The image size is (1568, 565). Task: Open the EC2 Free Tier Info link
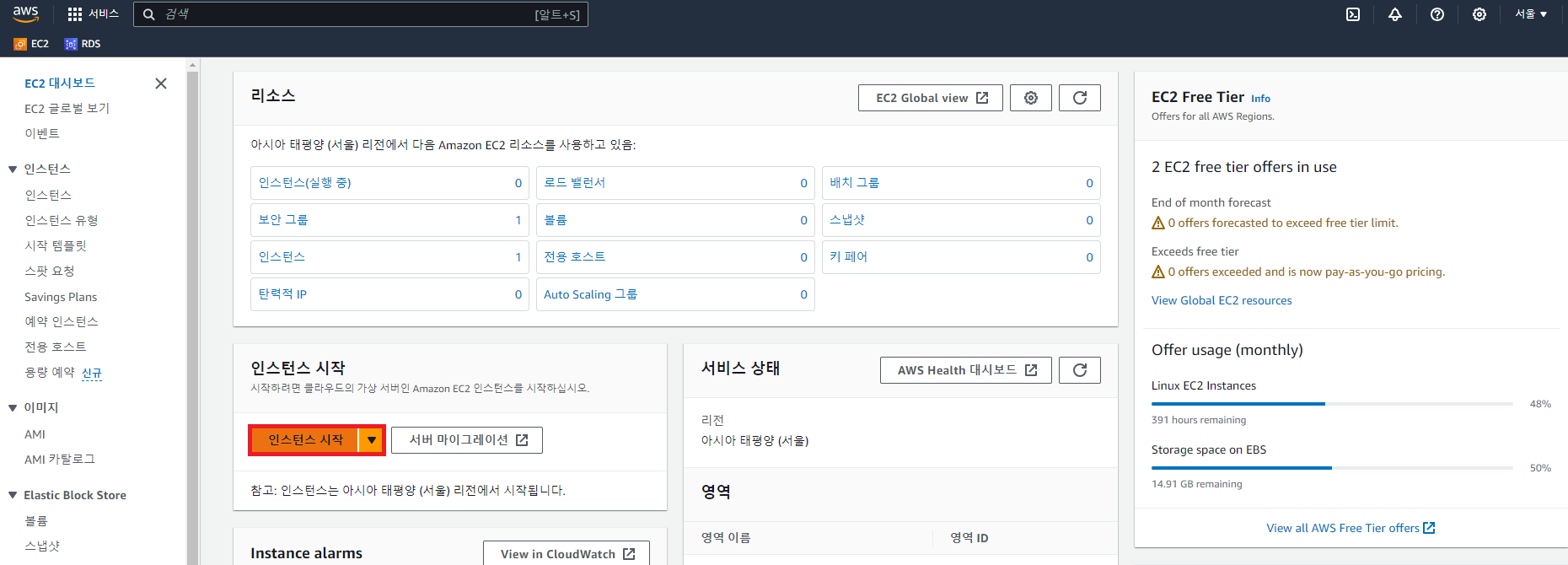[1260, 99]
